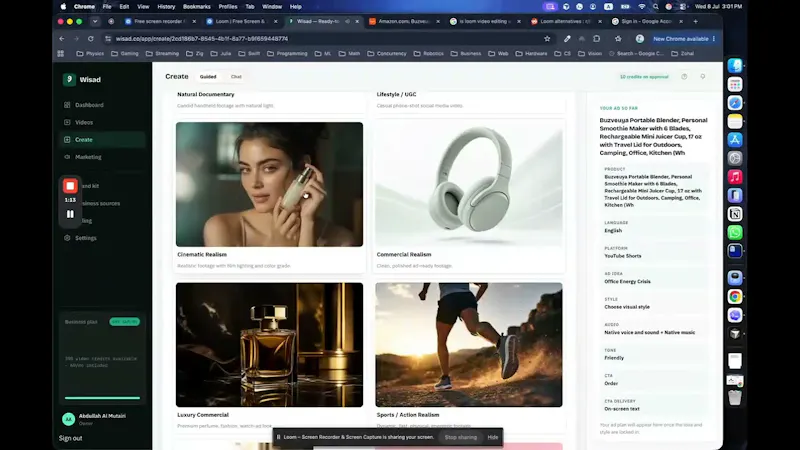Select the Cinematic Realism style thumbnail
The height and width of the screenshot is (450, 800).
[269, 184]
